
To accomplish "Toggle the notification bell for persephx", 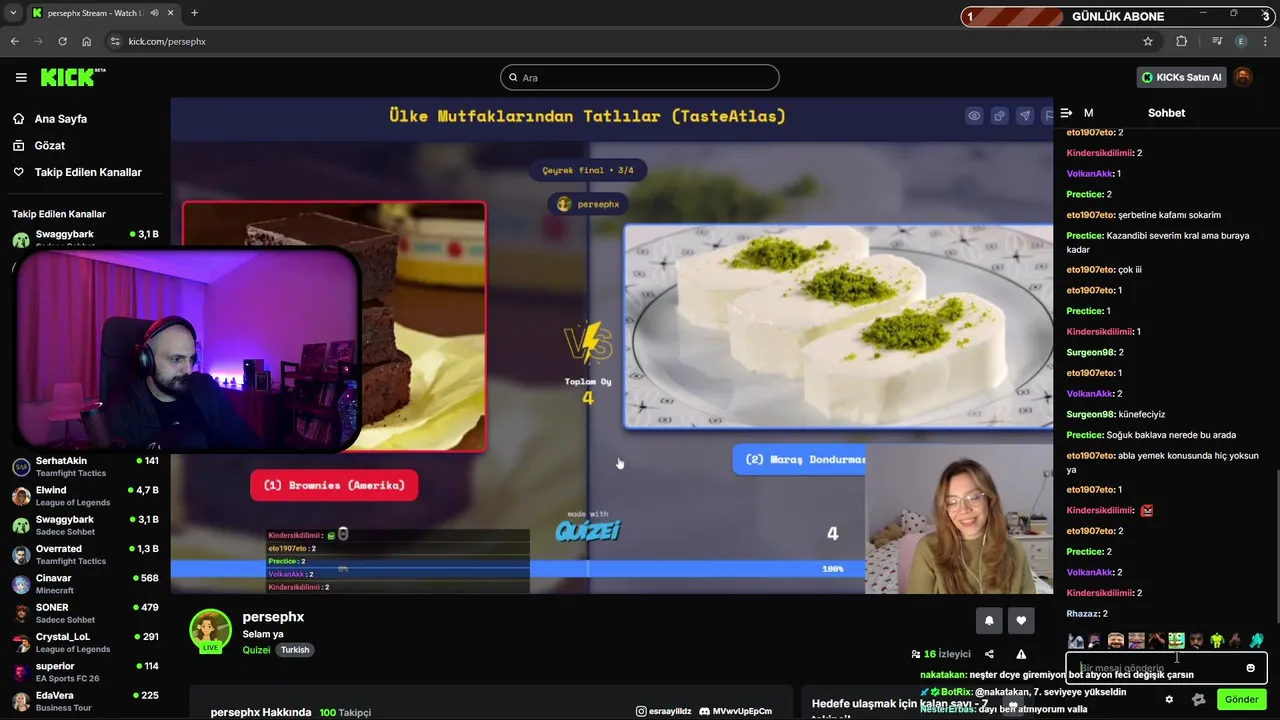I will point(989,621).
